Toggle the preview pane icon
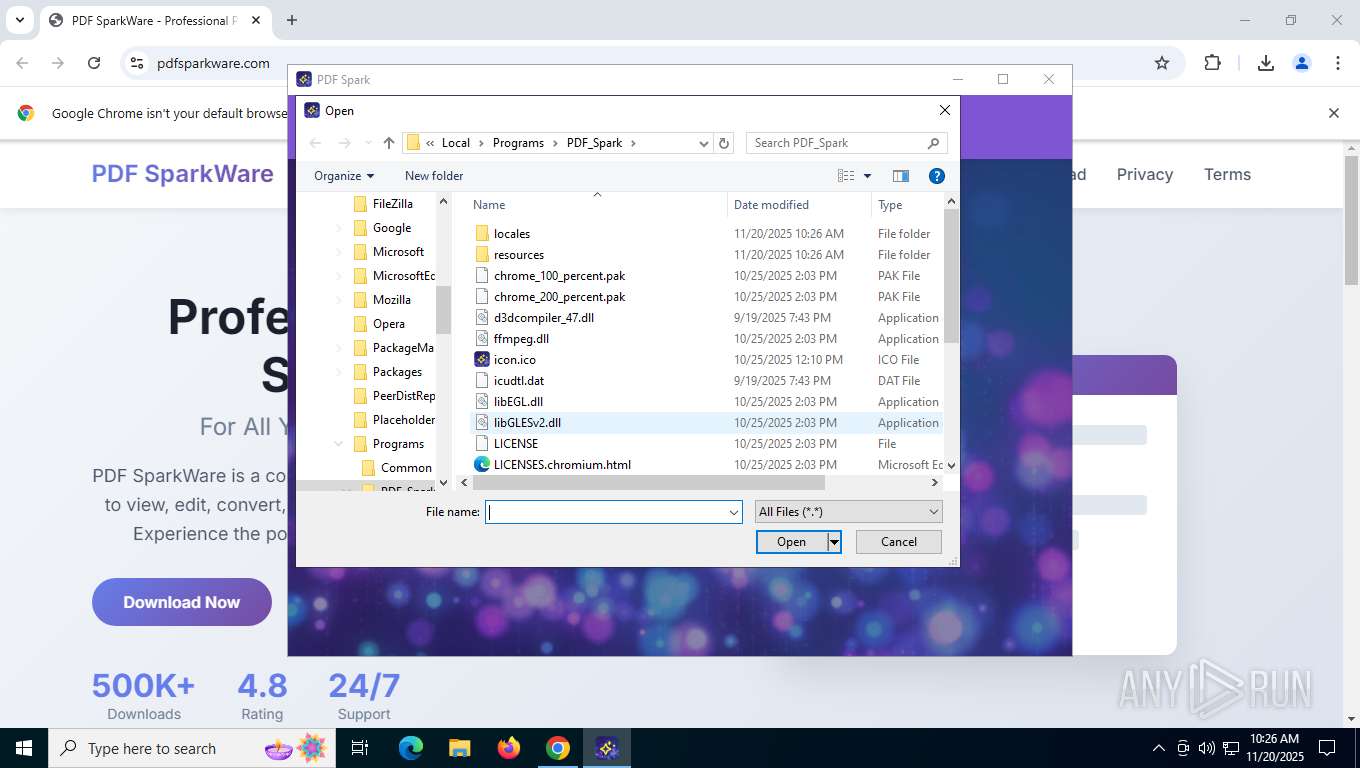1360x768 pixels. (x=901, y=176)
